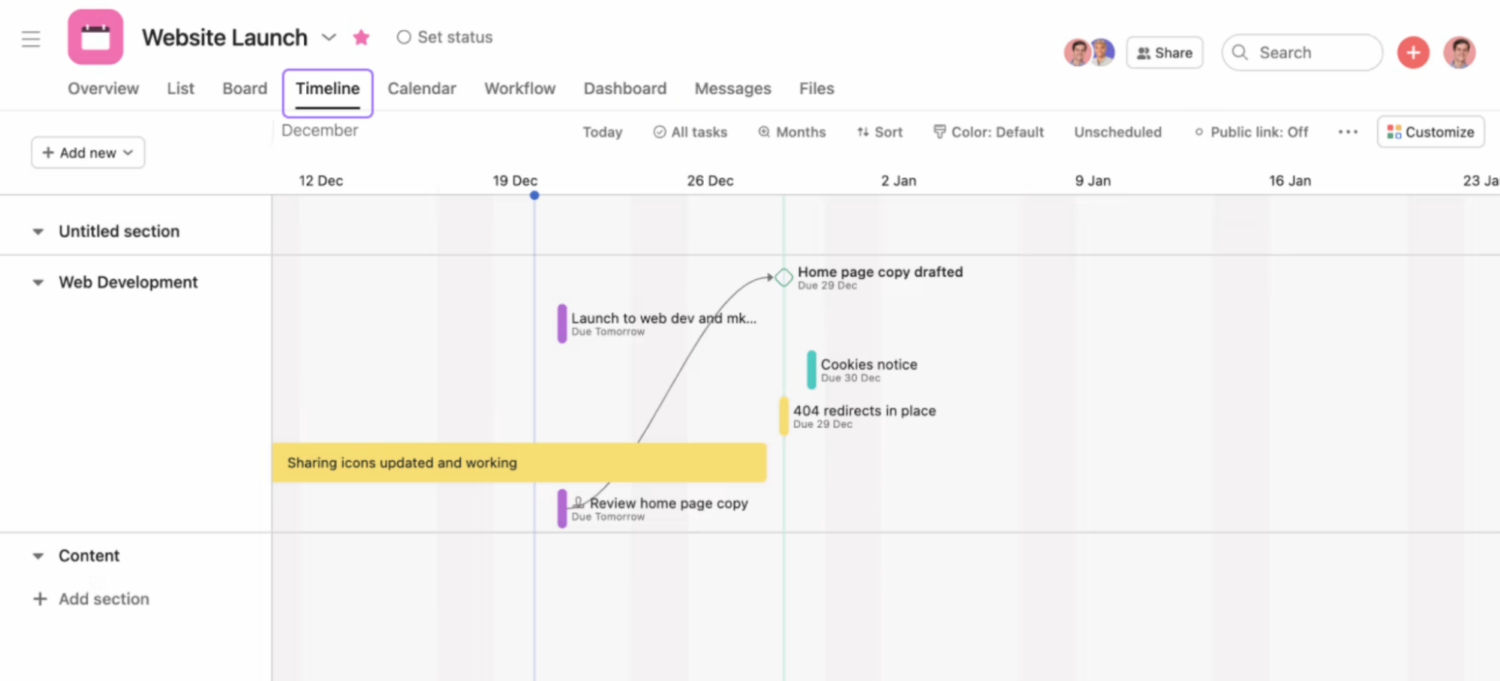Screen dimensions: 1500x681
Task: Click the ellipsis more-options icon
Action: 1347,131
